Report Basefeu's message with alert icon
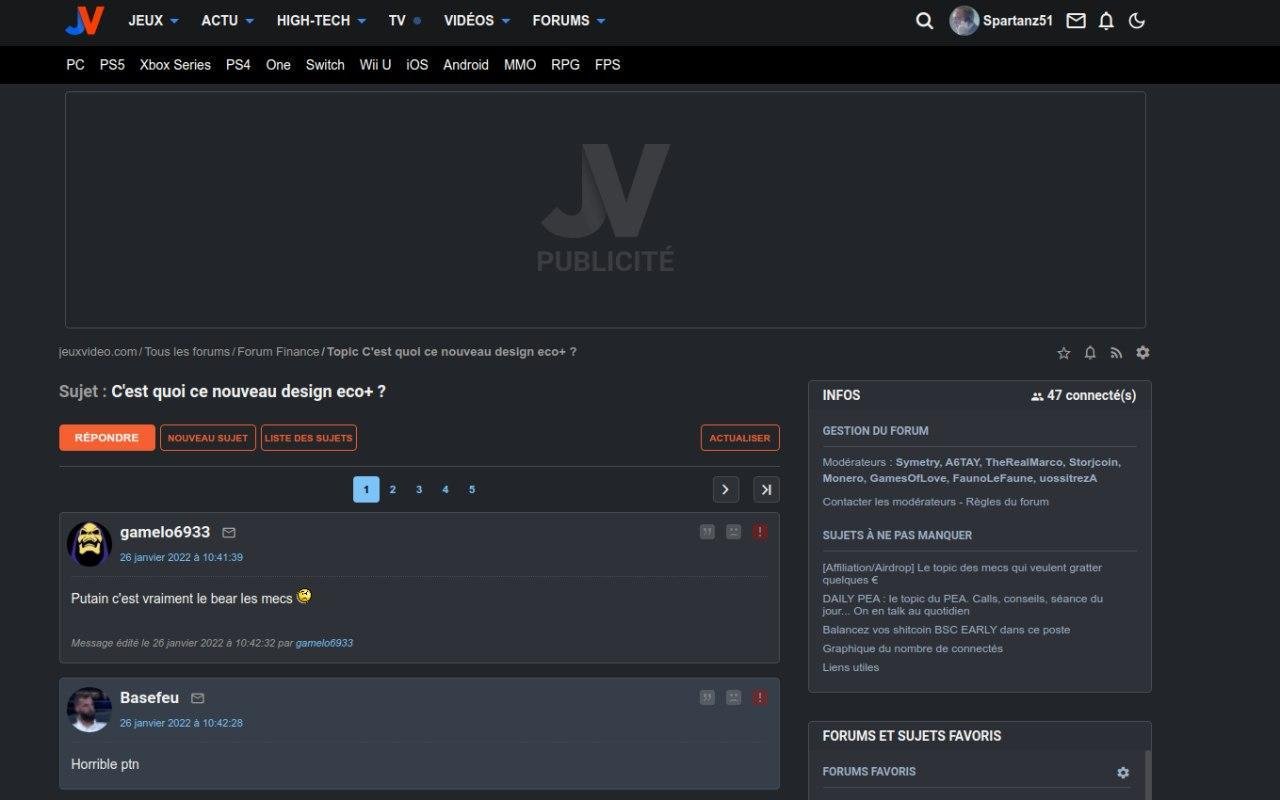The width and height of the screenshot is (1280, 800). (760, 697)
